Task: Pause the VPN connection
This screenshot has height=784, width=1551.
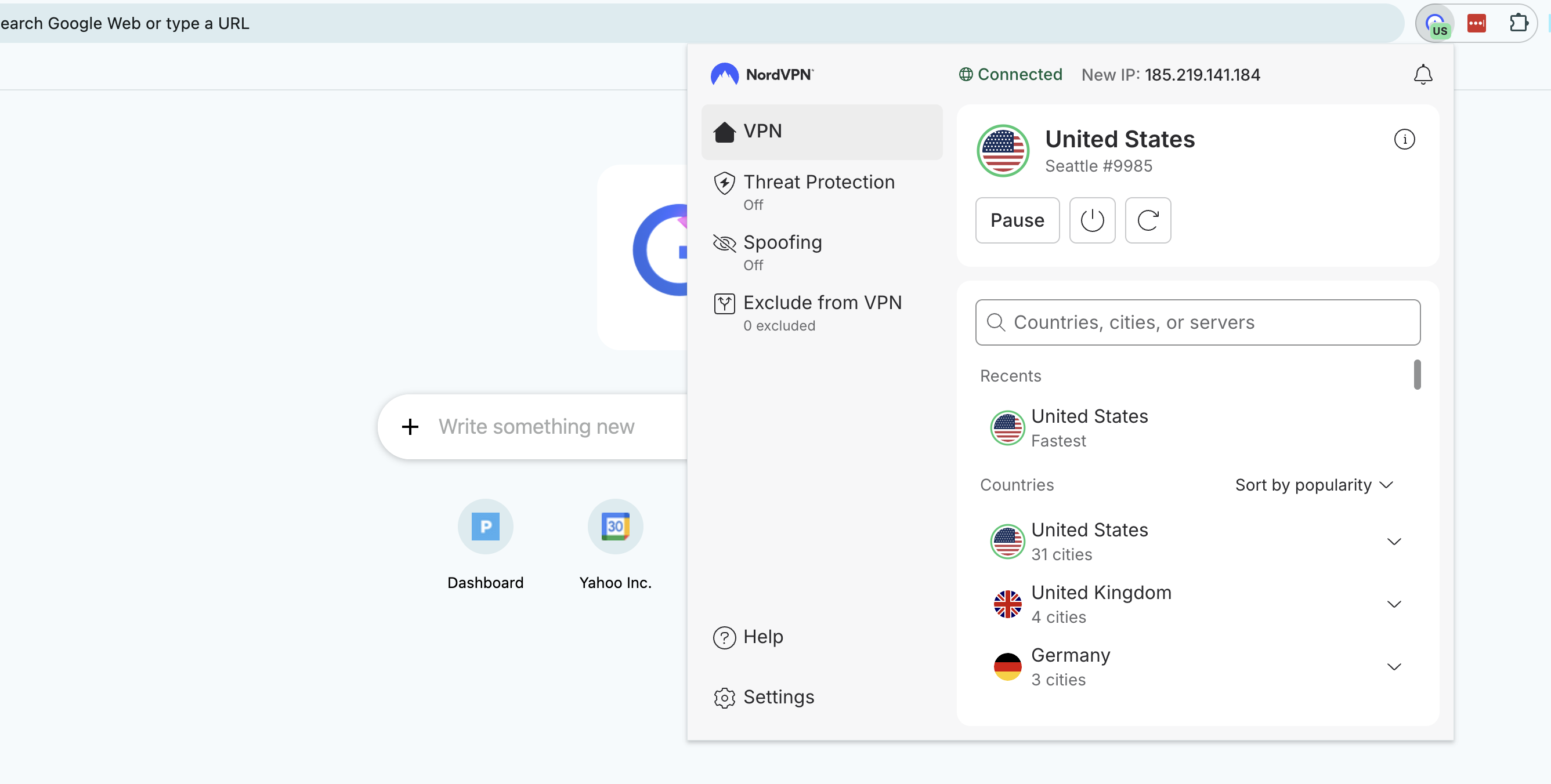Action: 1017,220
